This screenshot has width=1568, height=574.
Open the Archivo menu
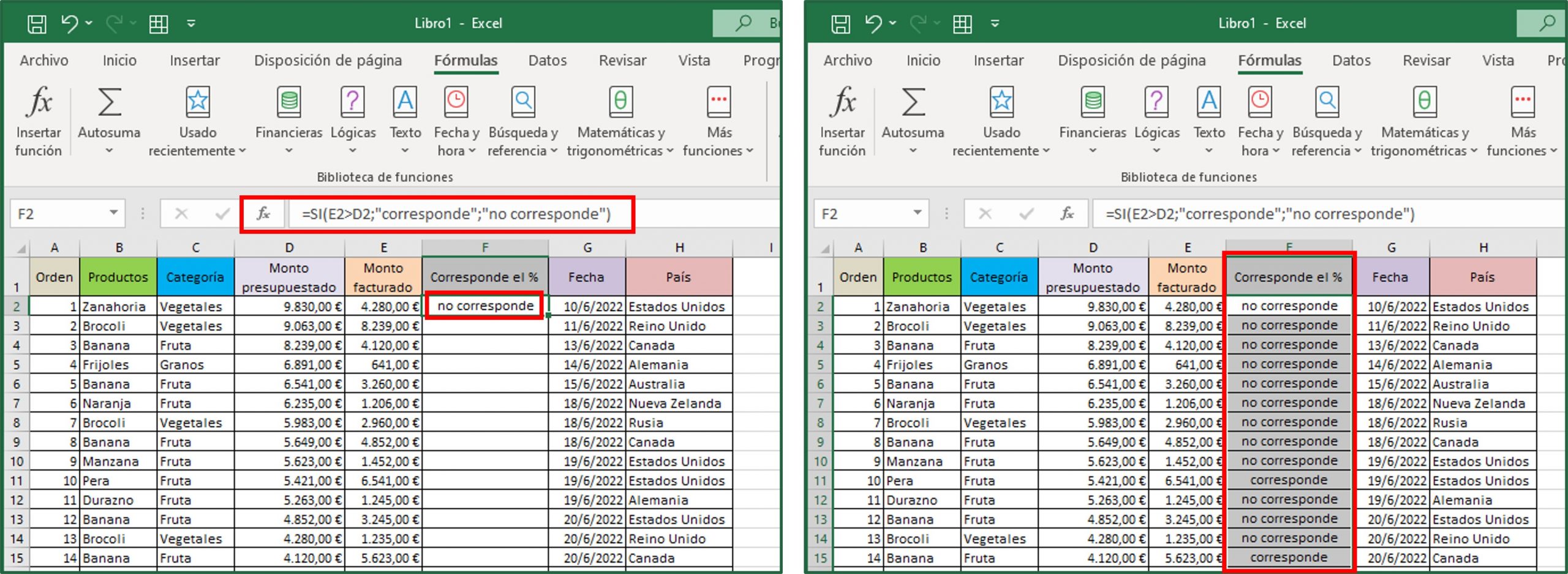click(x=43, y=60)
